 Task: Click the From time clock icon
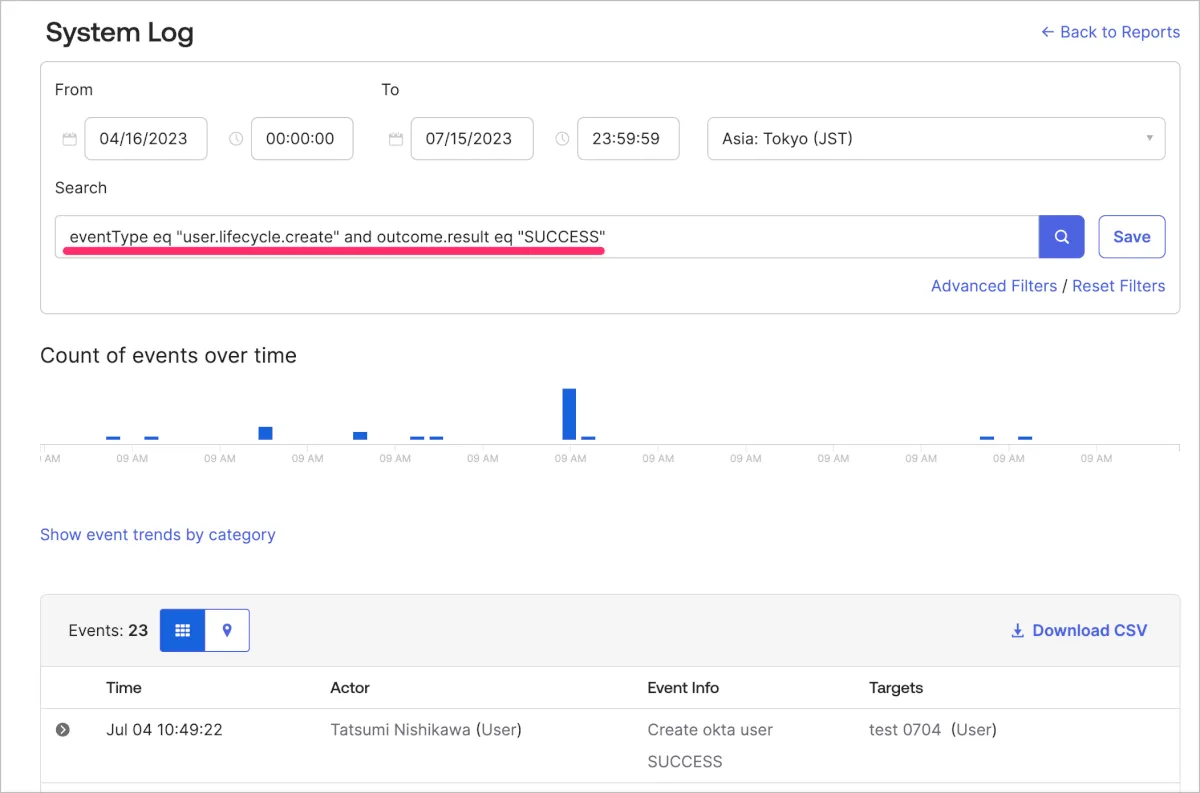pos(236,139)
